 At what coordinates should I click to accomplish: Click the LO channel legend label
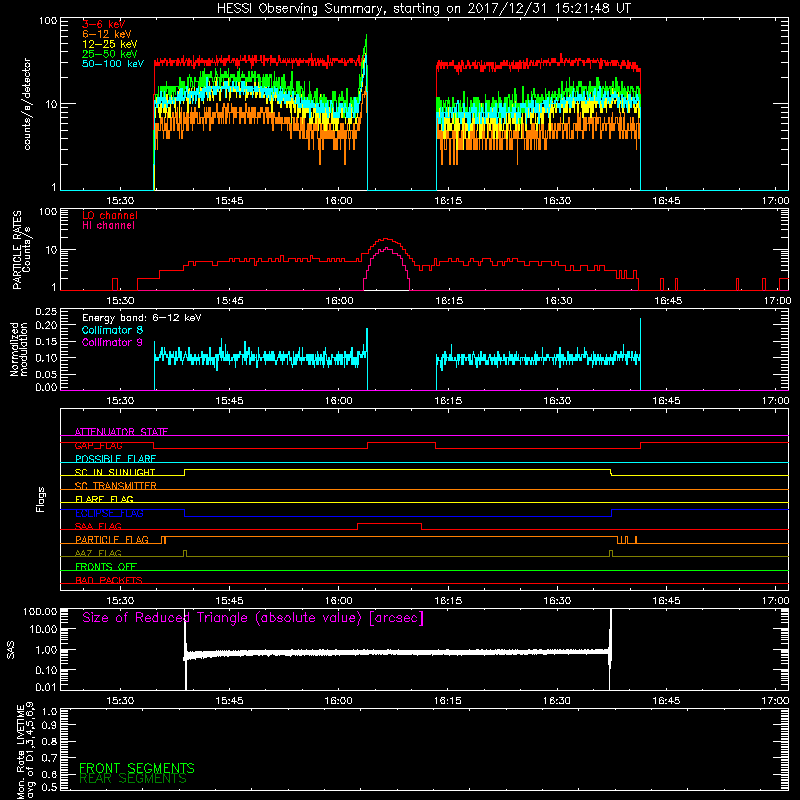(x=110, y=215)
